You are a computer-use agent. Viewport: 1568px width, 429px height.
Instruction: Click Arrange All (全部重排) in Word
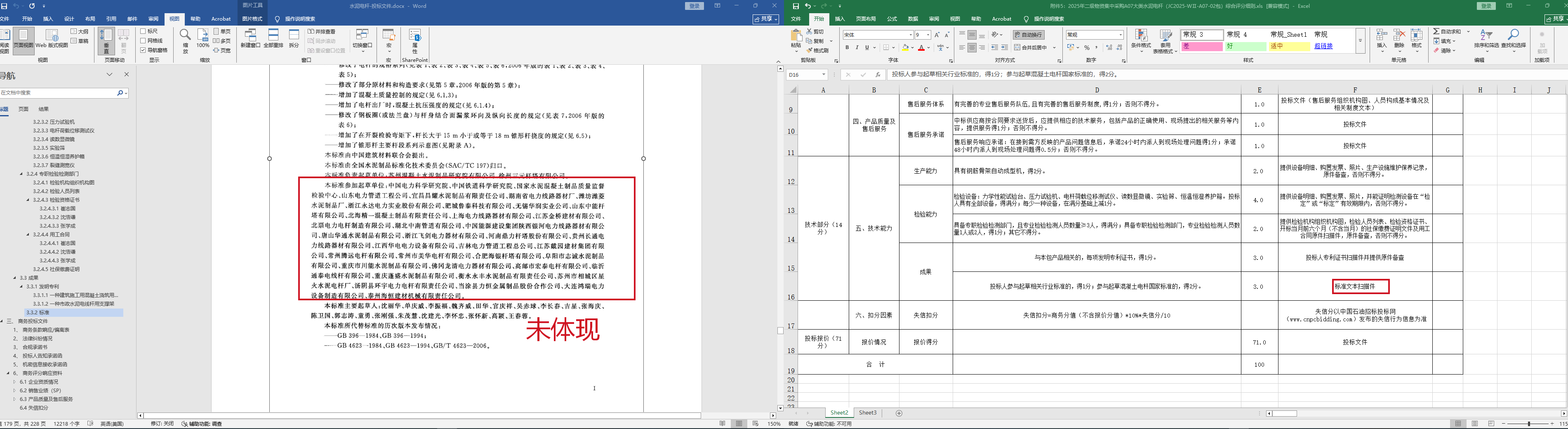tap(273, 38)
